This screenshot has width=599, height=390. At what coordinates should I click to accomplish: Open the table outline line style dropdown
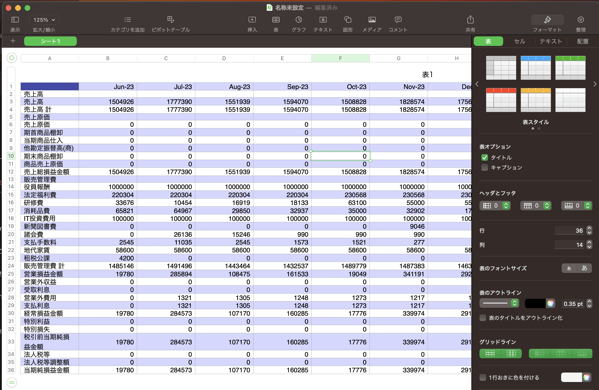coord(499,303)
